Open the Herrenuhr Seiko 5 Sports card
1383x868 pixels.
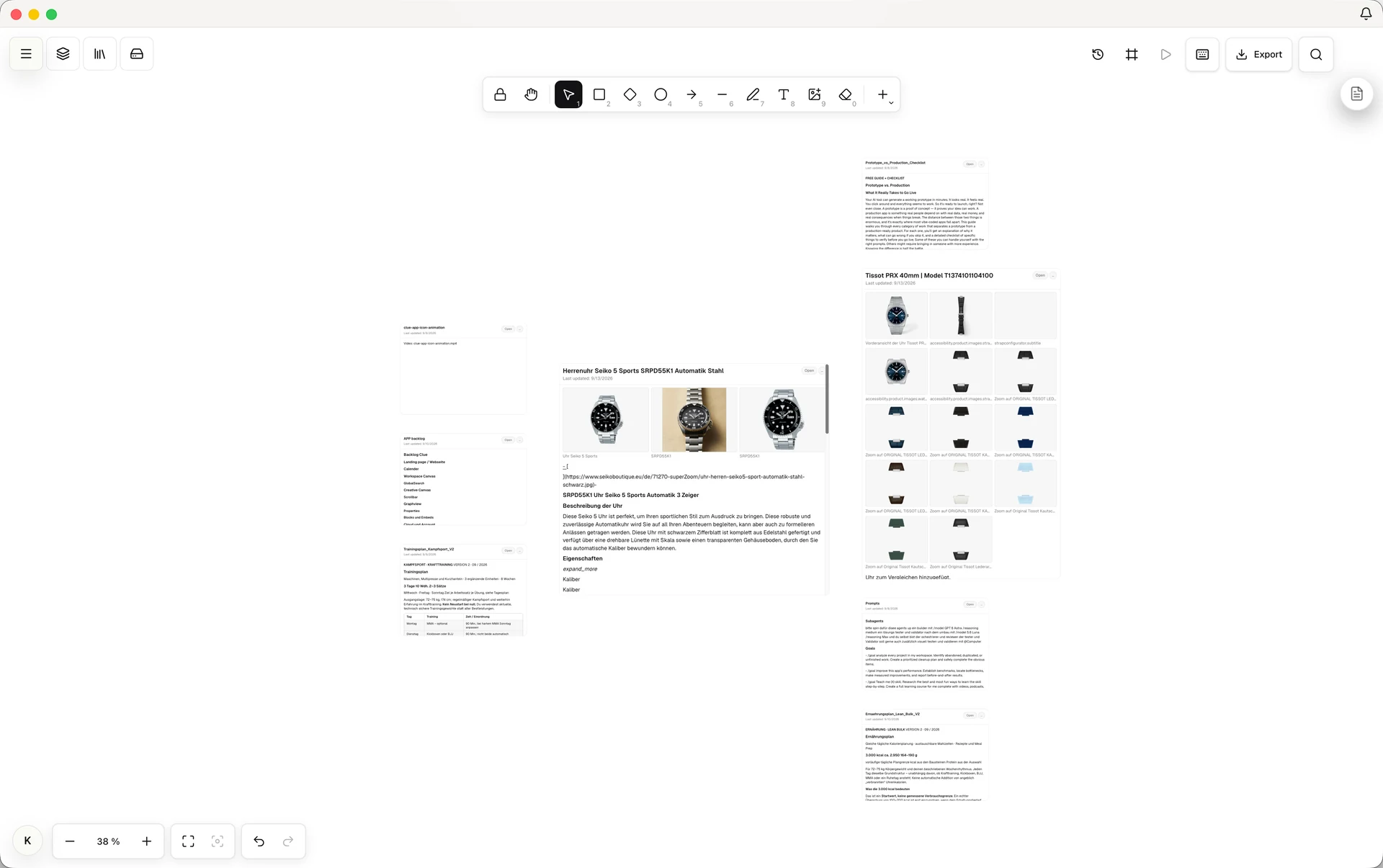809,371
